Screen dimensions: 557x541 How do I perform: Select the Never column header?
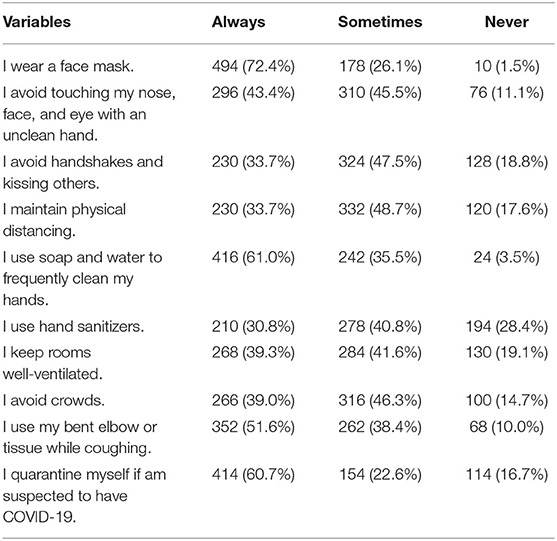tap(507, 22)
